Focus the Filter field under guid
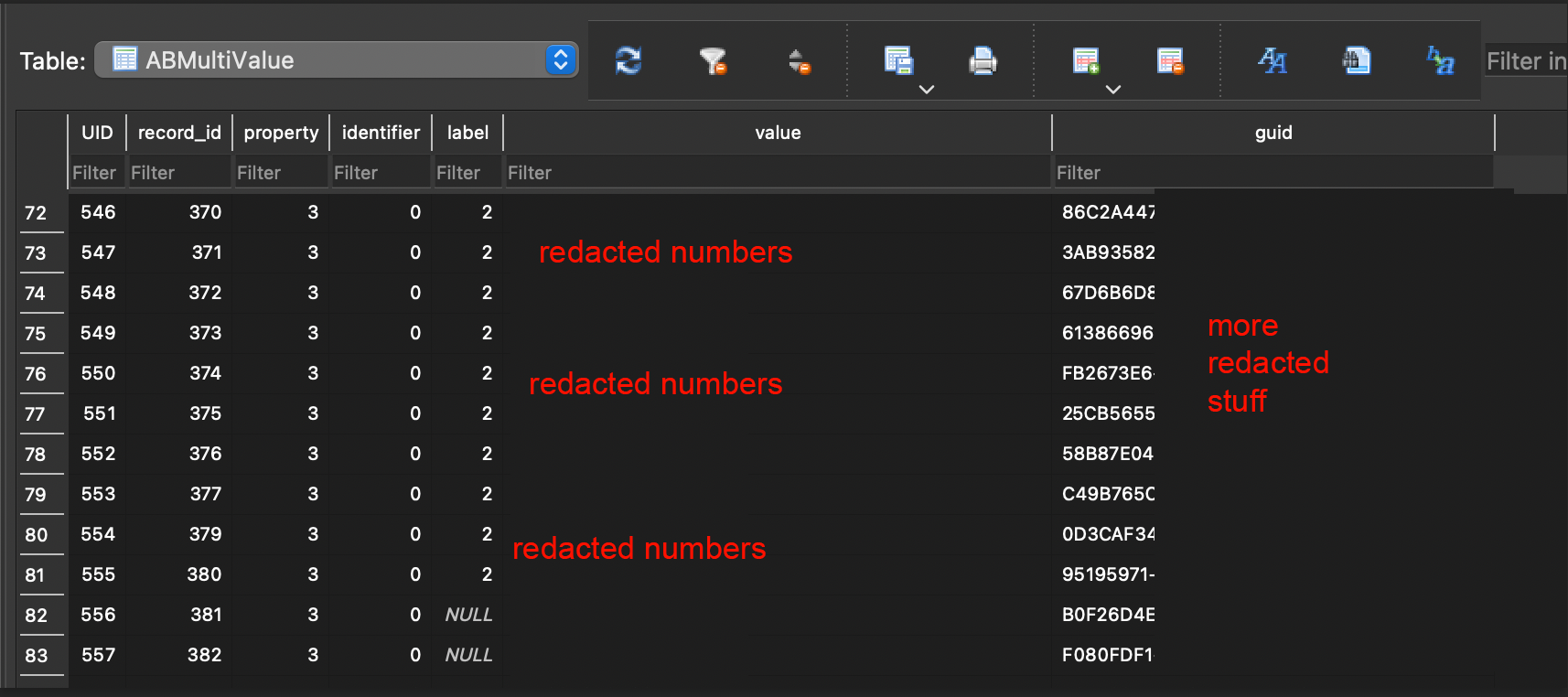The image size is (1568, 697). point(1272,173)
